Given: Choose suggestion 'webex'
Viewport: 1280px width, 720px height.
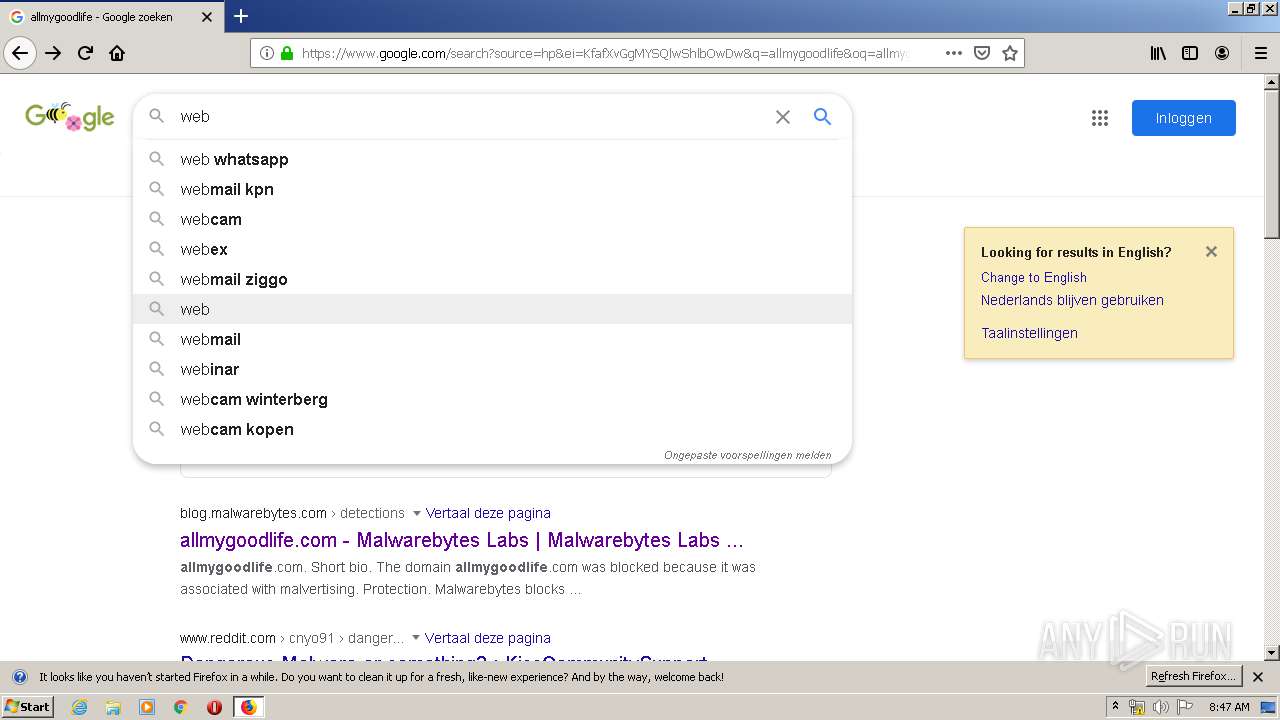Looking at the screenshot, I should 492,249.
